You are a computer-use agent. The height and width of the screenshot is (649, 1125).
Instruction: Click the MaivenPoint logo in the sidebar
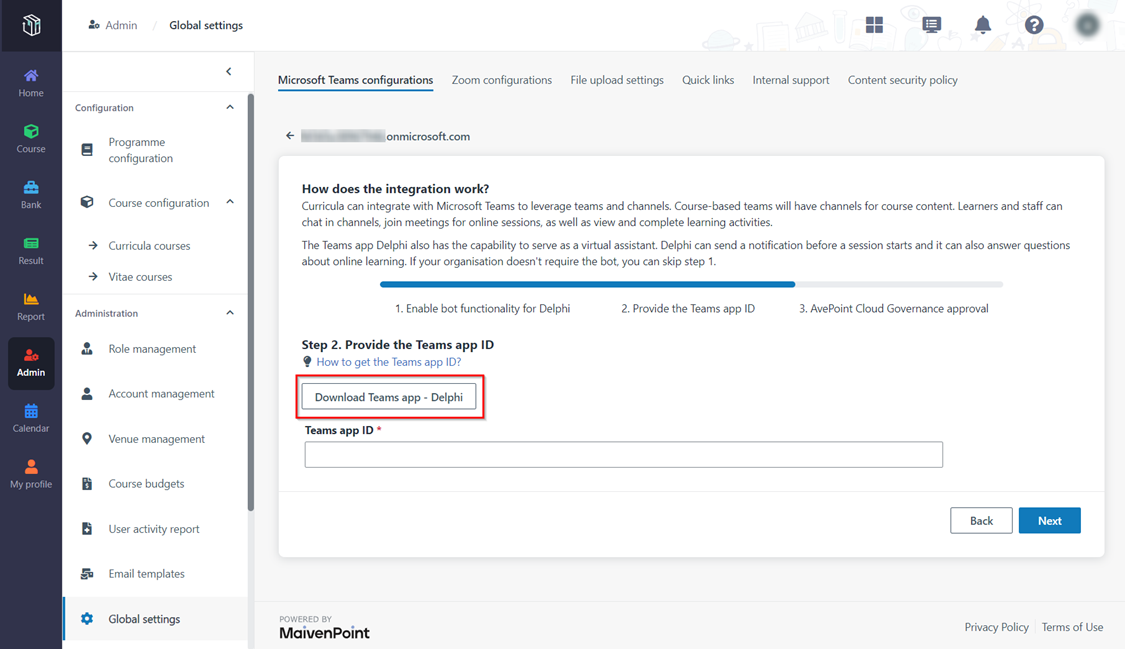point(31,25)
